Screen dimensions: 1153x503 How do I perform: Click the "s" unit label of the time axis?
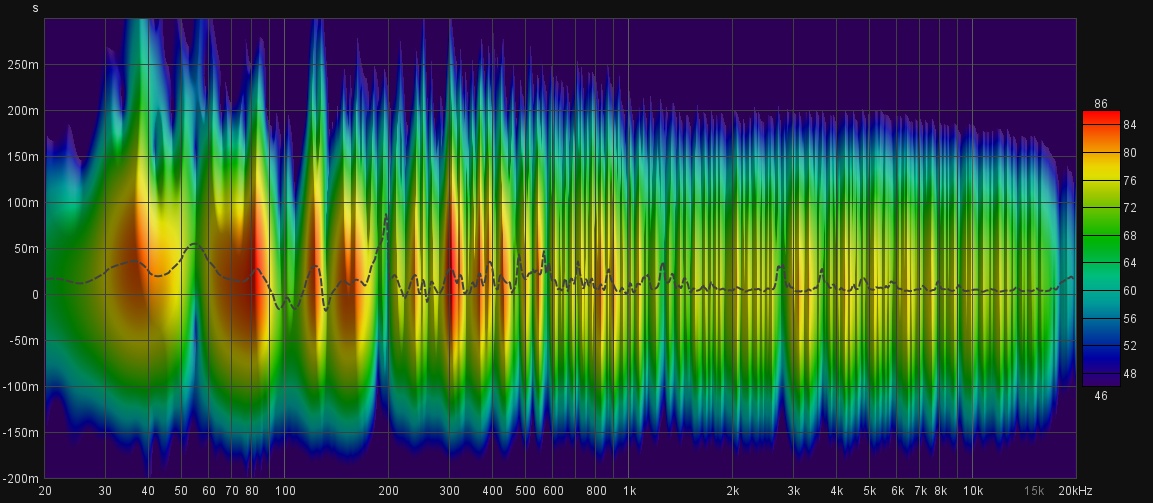[x=36, y=8]
